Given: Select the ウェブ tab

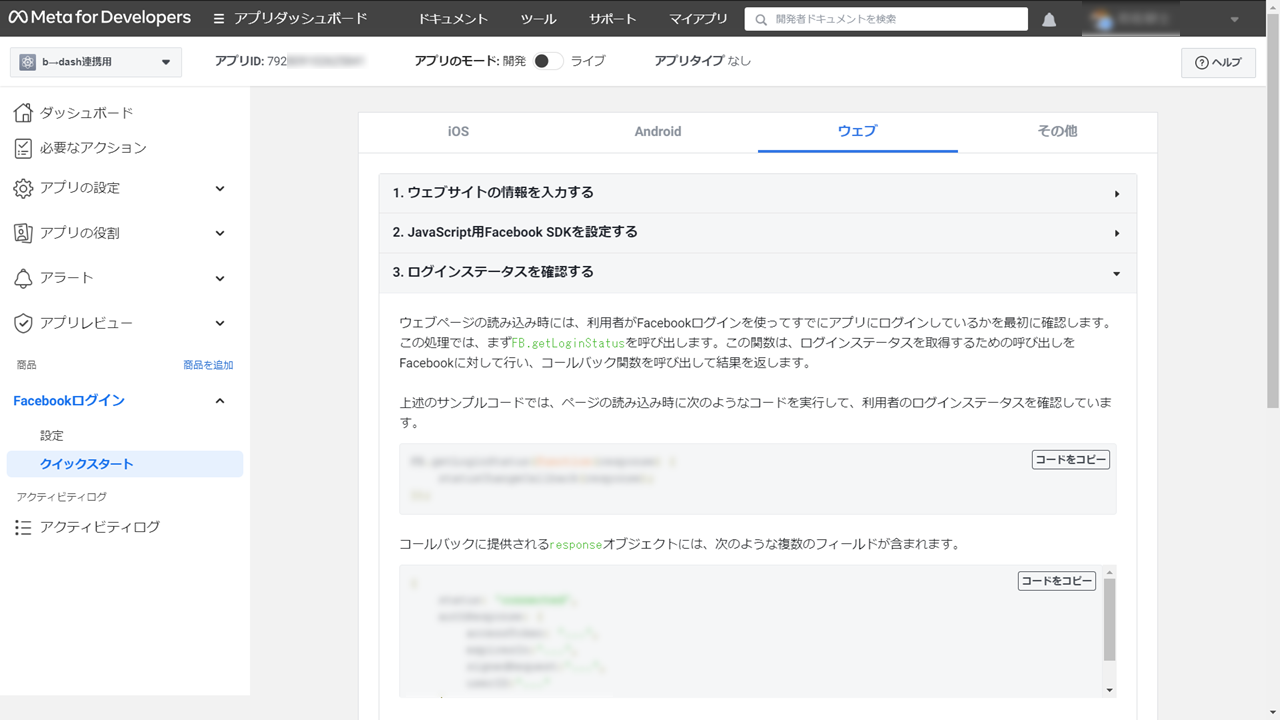Looking at the screenshot, I should [858, 131].
